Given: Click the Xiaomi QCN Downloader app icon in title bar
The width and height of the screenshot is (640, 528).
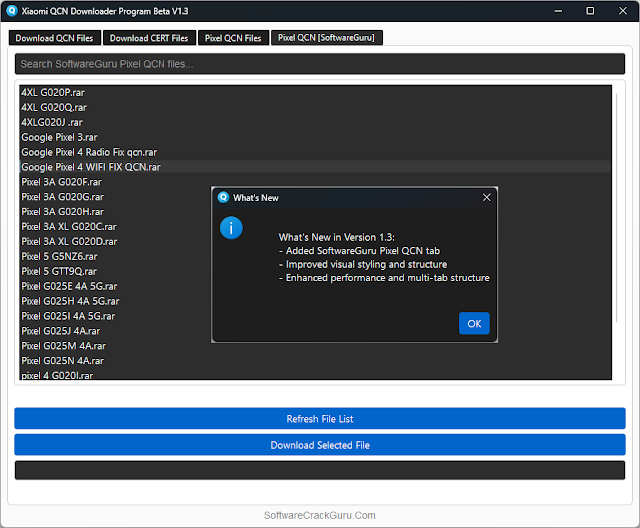Looking at the screenshot, I should coord(12,11).
